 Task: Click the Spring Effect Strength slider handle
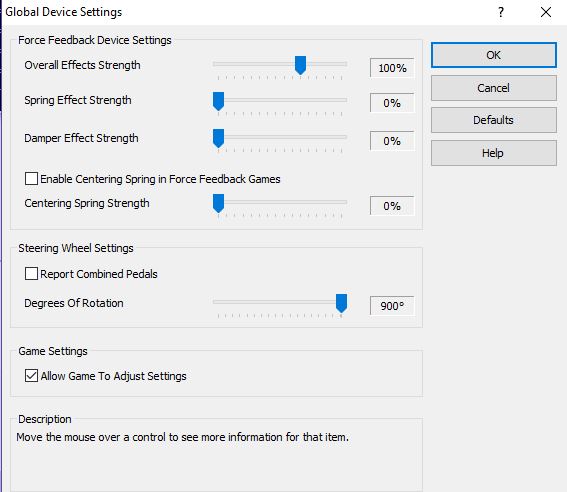point(218,101)
